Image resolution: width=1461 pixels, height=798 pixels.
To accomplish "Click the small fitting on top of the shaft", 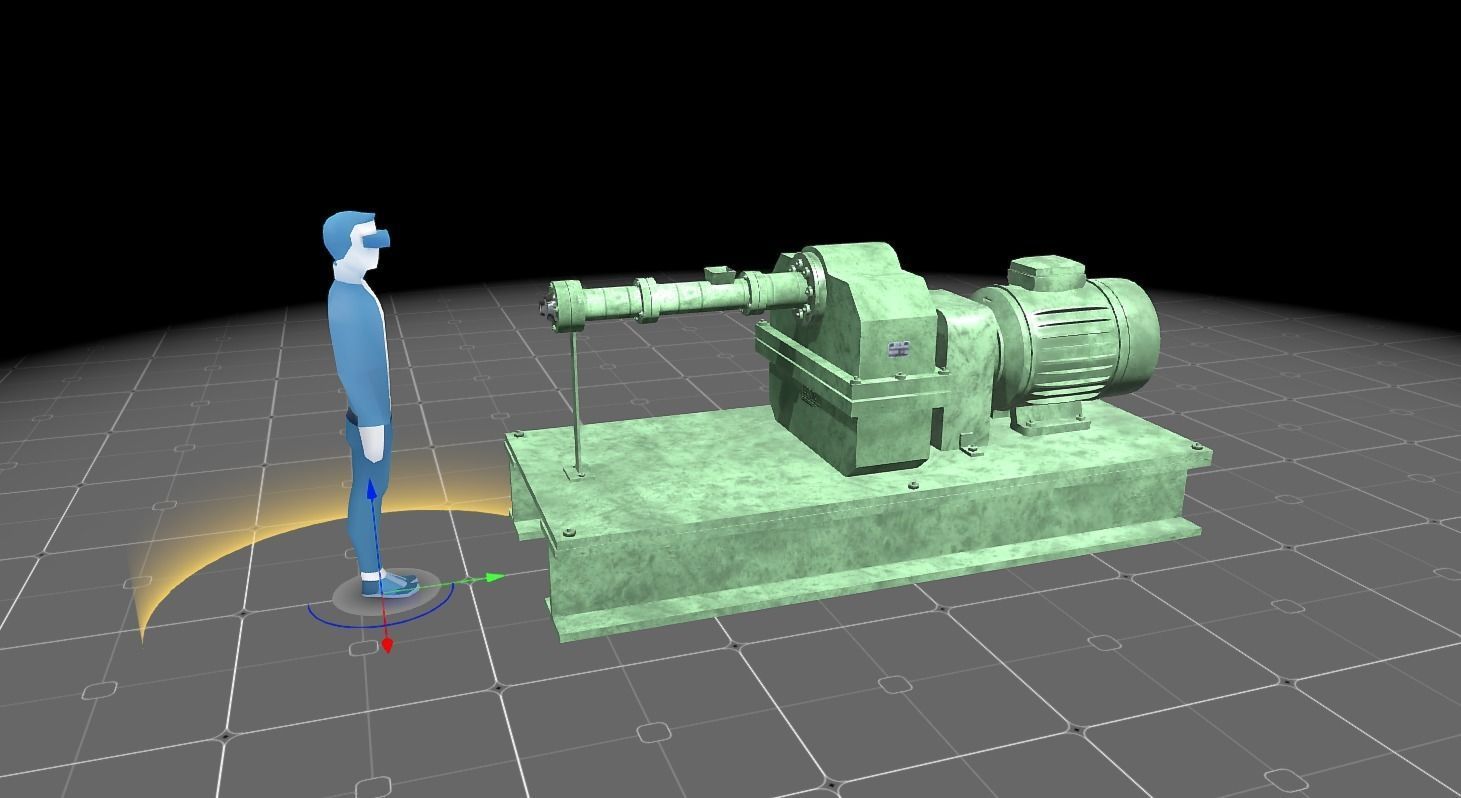I will (x=719, y=274).
